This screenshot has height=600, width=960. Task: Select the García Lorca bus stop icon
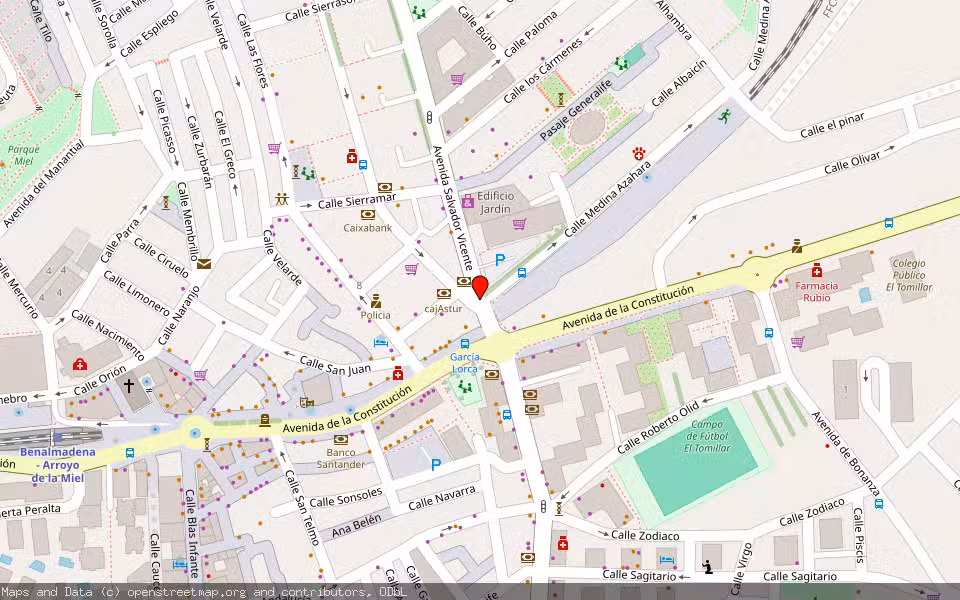465,344
